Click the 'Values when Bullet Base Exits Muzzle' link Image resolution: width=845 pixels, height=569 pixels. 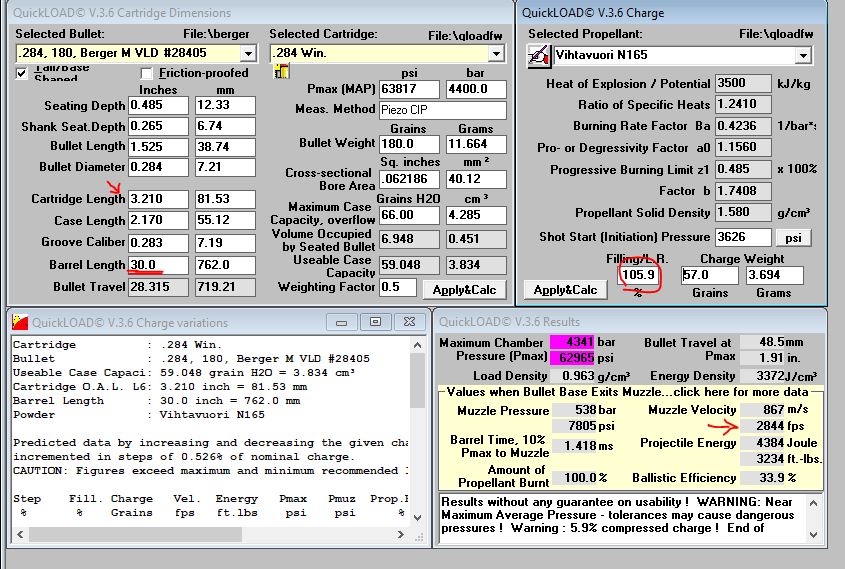coord(629,392)
